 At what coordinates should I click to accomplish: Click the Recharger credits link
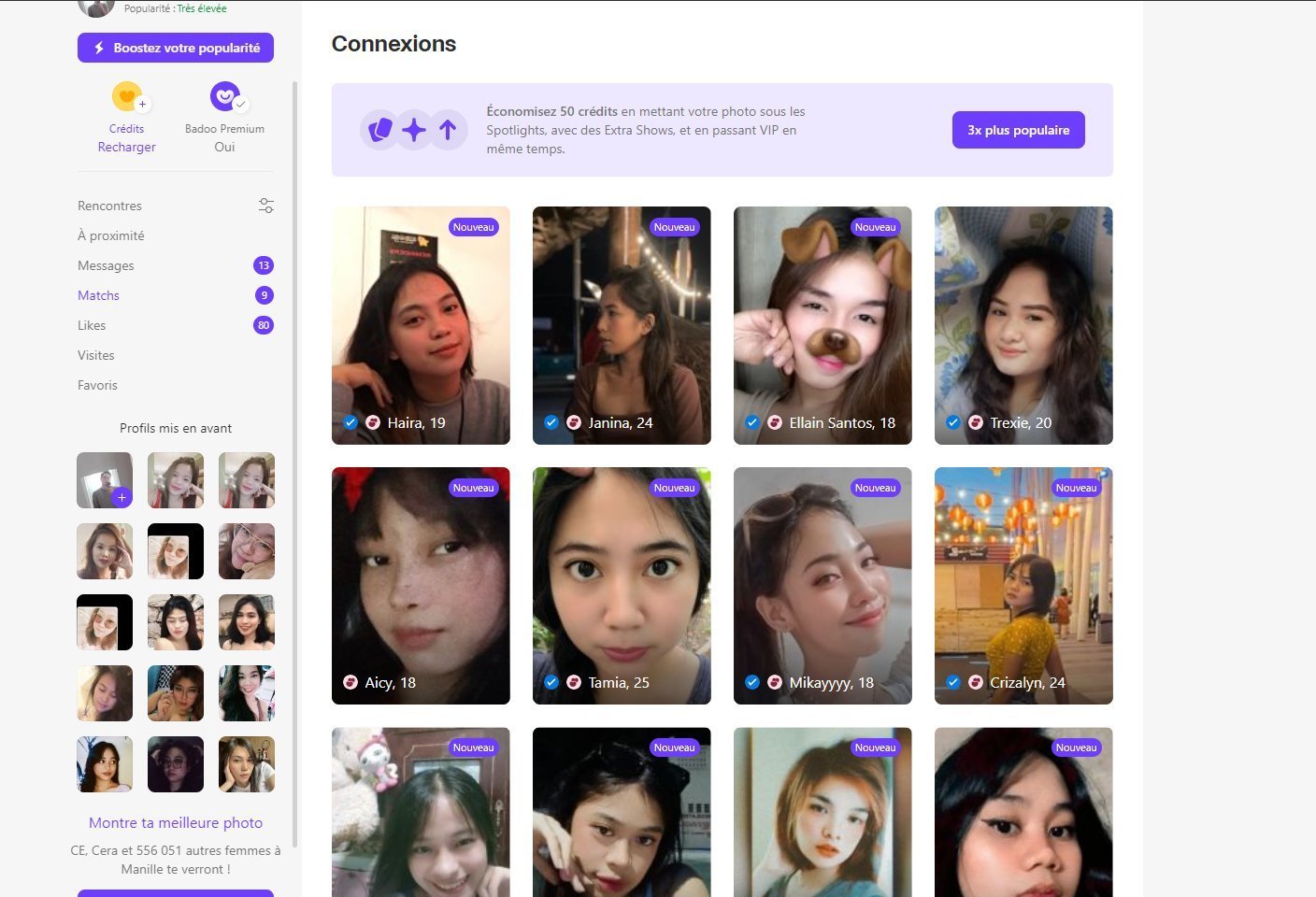point(126,147)
